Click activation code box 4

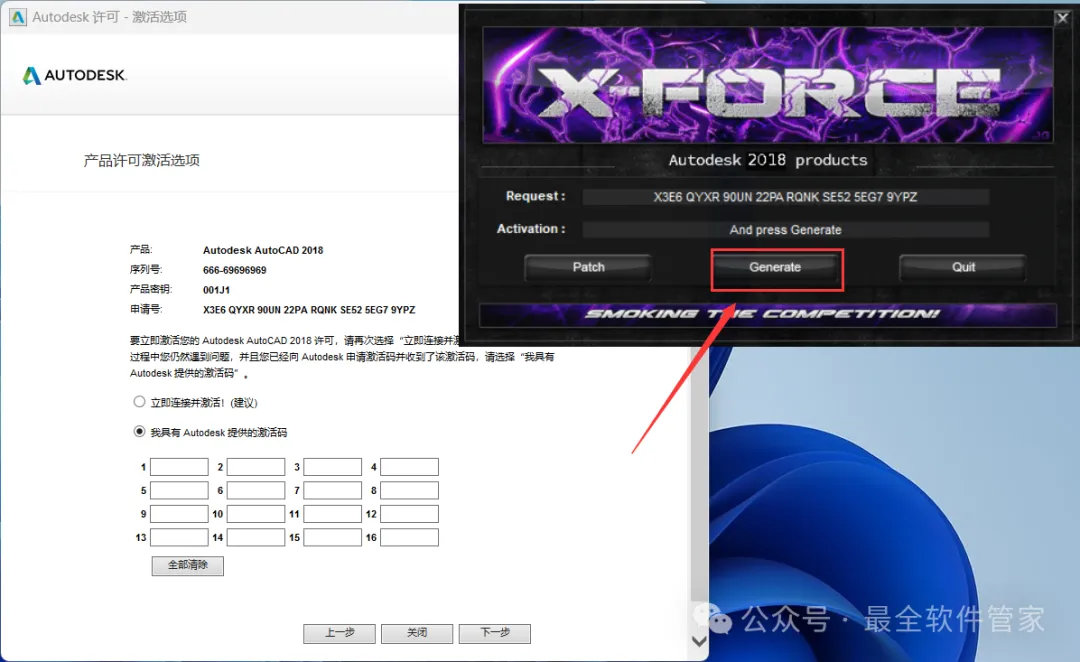point(409,467)
